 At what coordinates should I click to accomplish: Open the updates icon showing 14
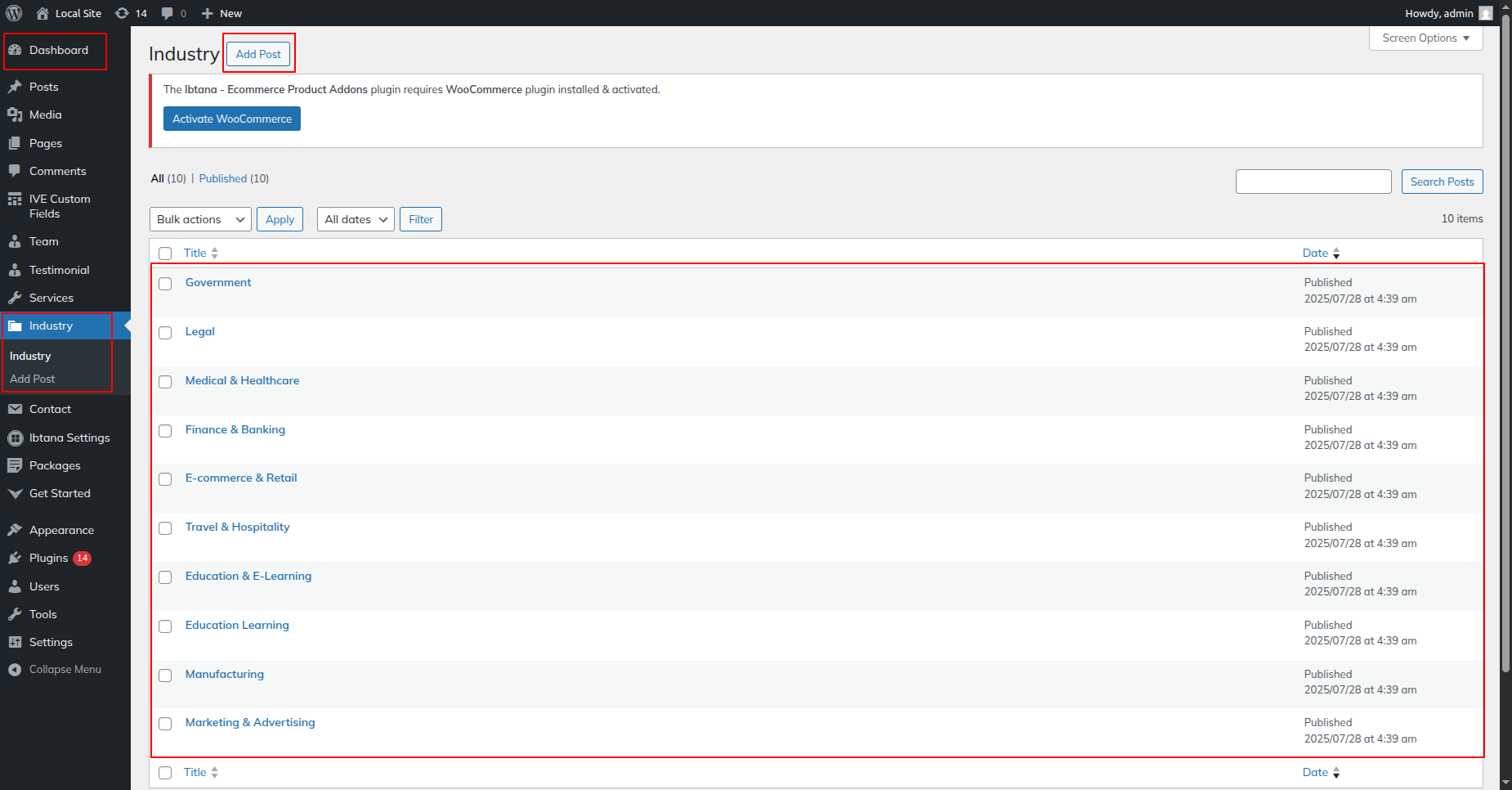[x=123, y=13]
